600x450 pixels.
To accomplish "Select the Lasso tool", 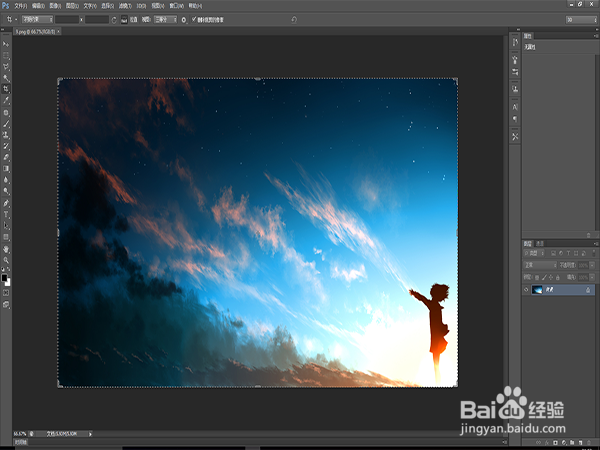I will pos(6,67).
